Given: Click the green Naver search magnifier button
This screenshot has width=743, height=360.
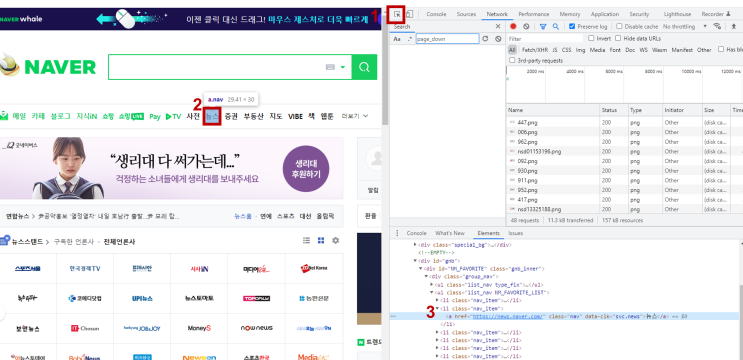Looking at the screenshot, I should point(364,67).
